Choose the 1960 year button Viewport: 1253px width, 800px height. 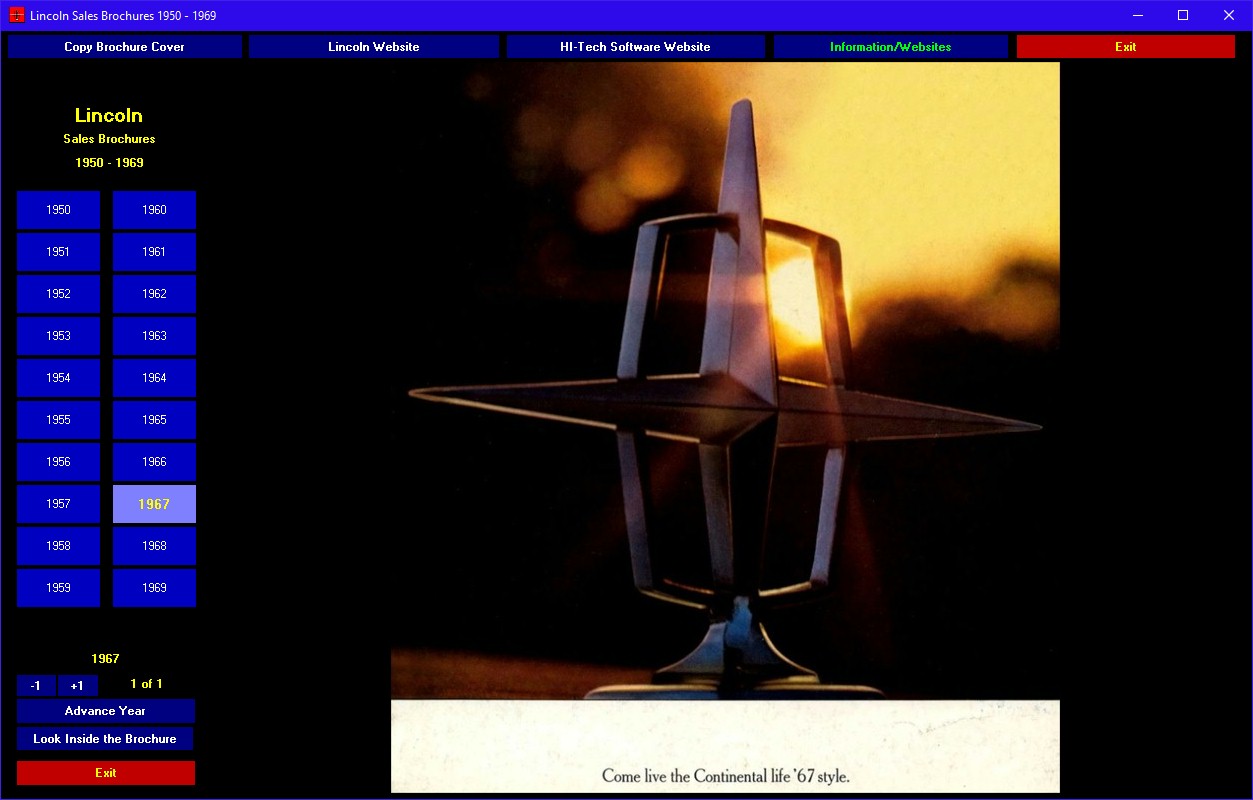click(154, 210)
